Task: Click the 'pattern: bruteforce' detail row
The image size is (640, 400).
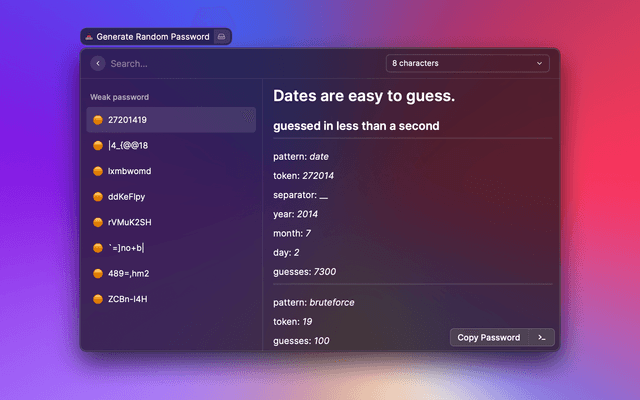Action: (314, 300)
